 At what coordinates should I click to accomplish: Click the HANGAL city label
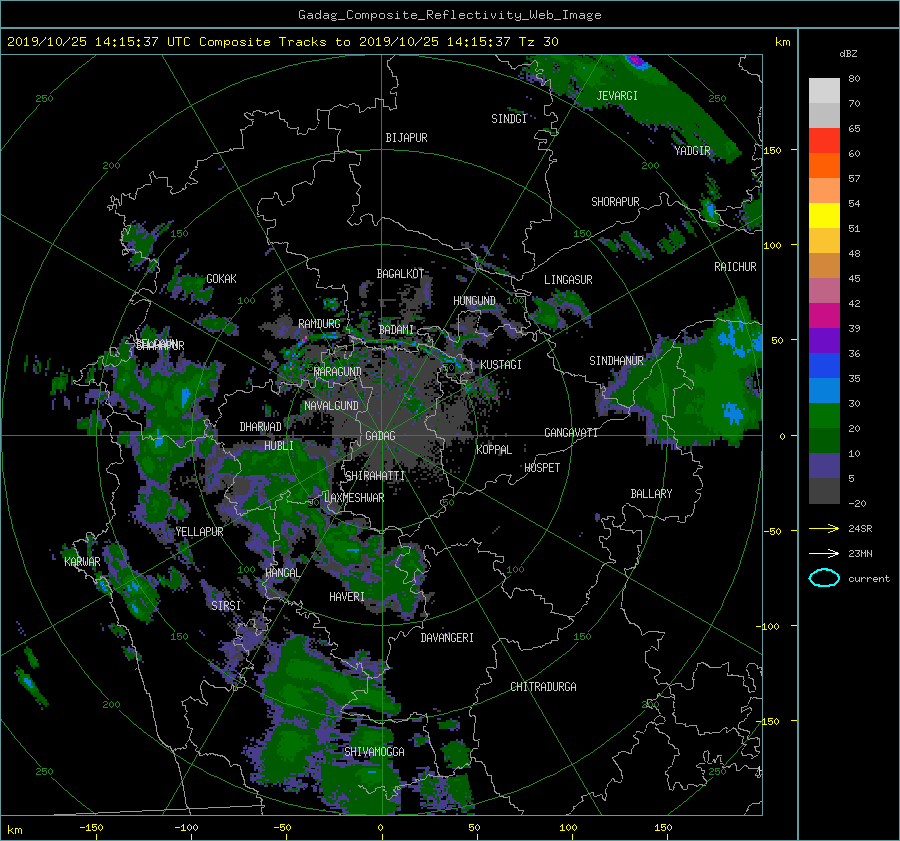point(282,573)
